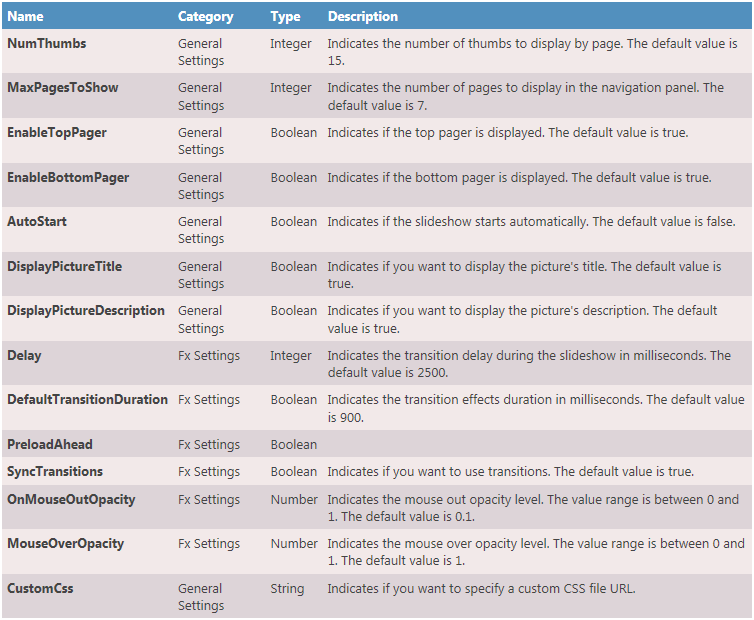Click the DefaultTransitionDuration property name

87,400
